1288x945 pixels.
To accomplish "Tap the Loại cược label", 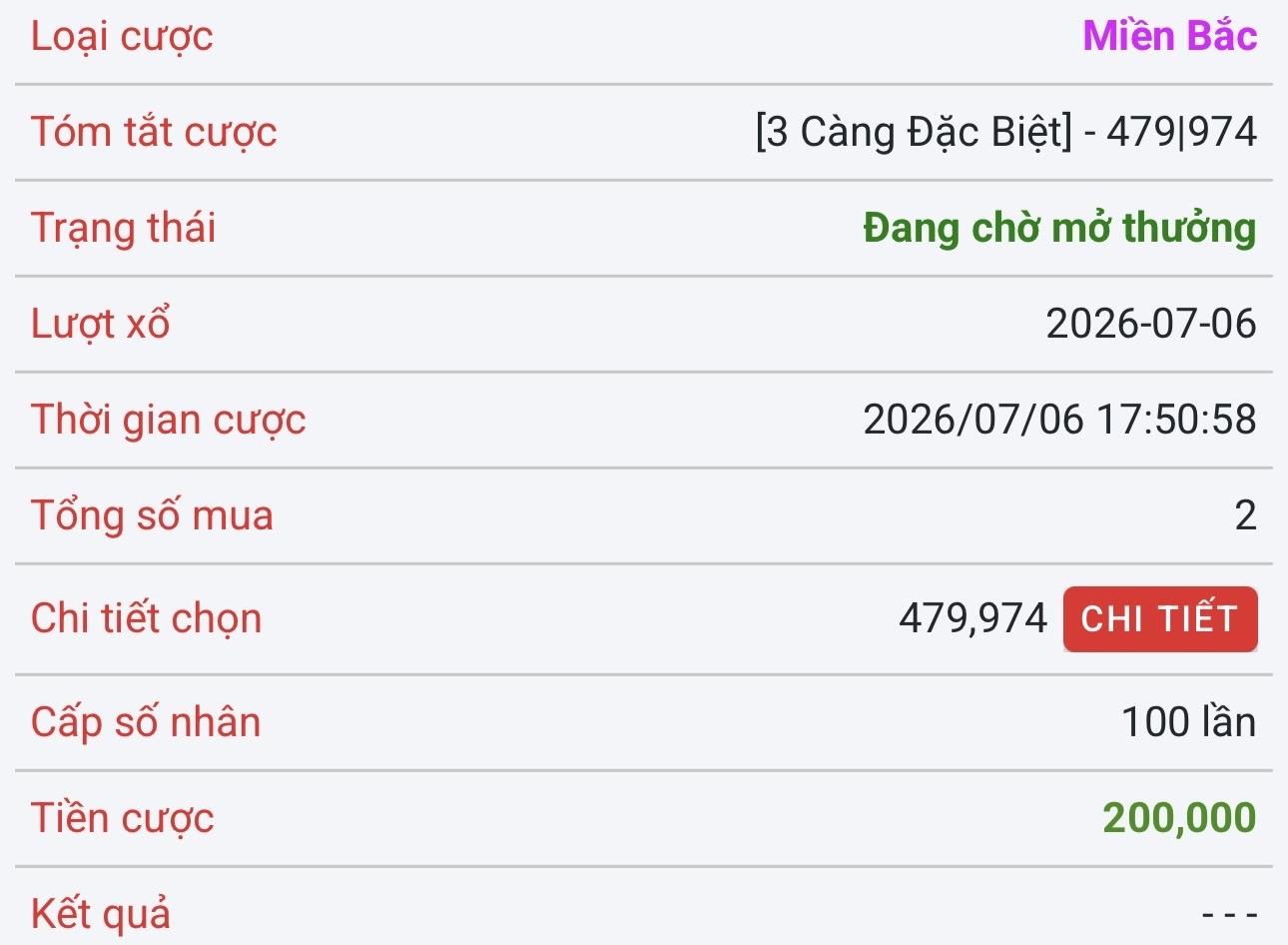I will tap(122, 37).
